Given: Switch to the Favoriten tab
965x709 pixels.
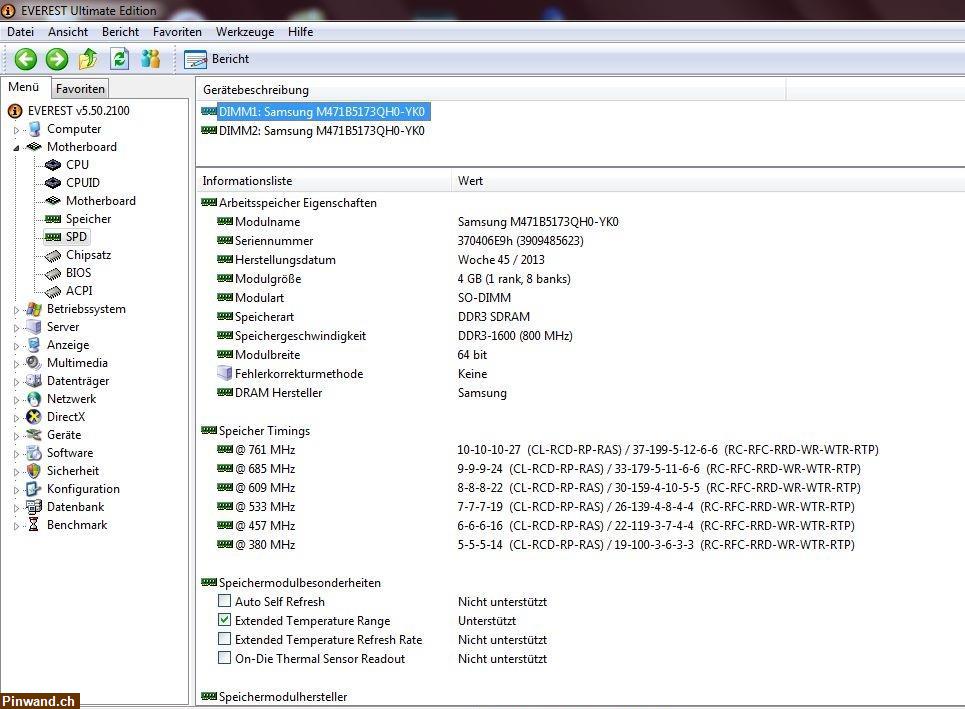Looking at the screenshot, I should pos(79,88).
